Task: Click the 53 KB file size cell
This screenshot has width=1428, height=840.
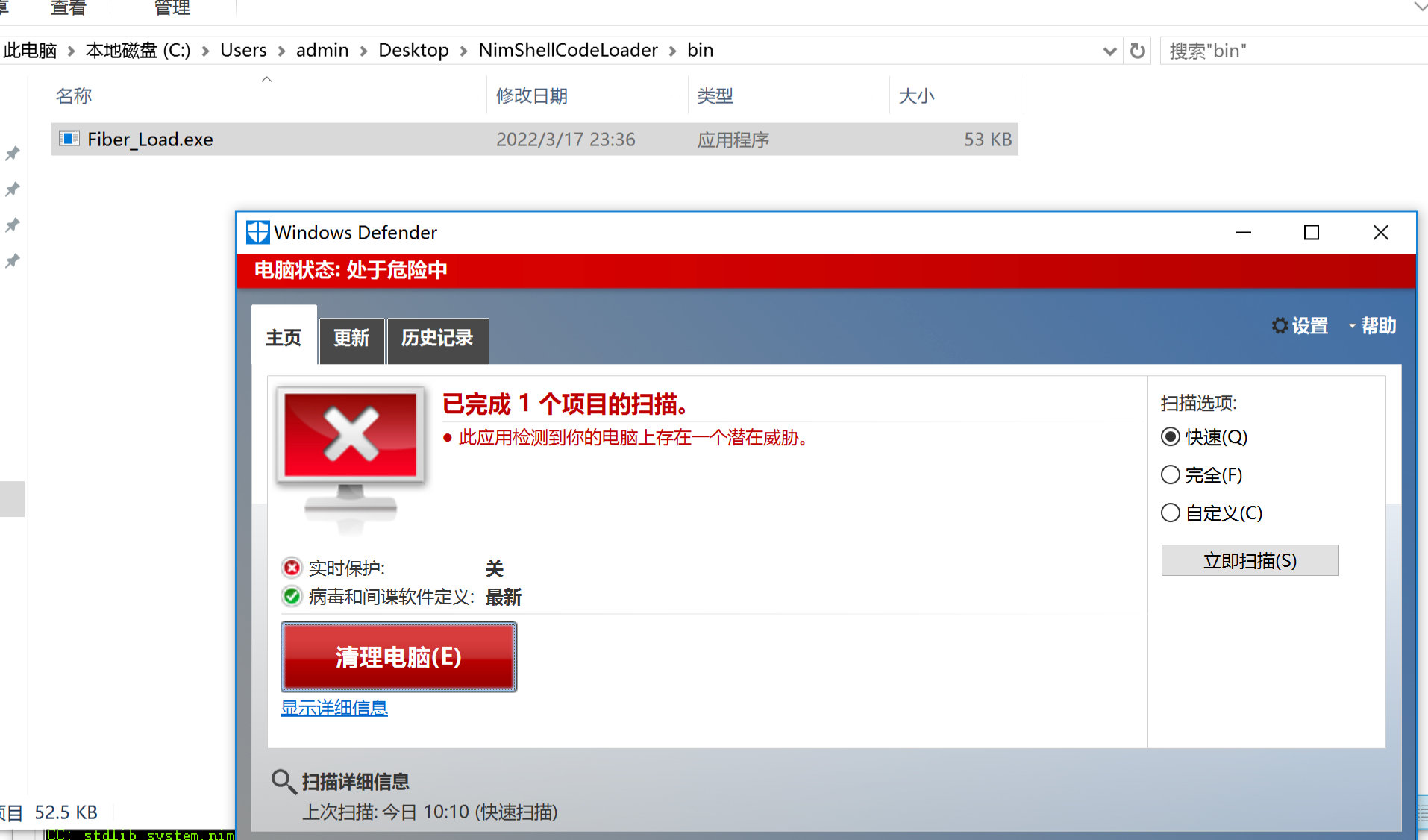Action: (988, 140)
